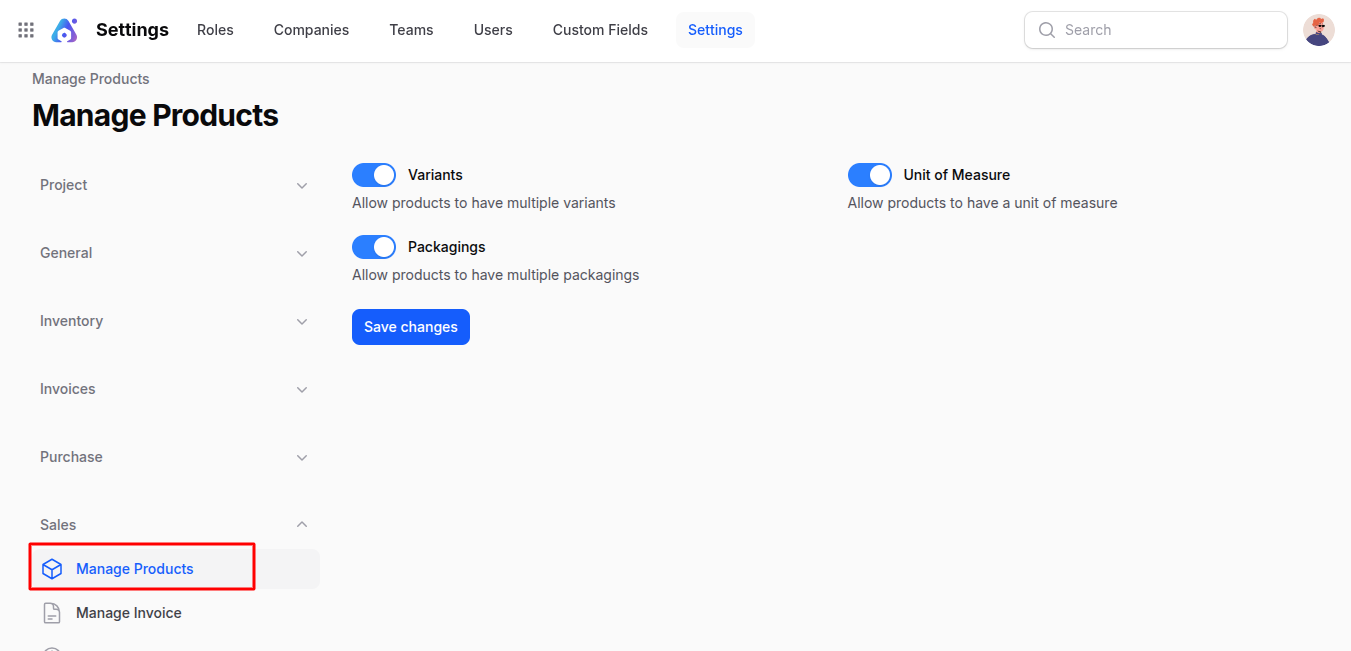This screenshot has width=1351, height=651.
Task: Click the magnifier icon in the search bar
Action: click(1046, 30)
